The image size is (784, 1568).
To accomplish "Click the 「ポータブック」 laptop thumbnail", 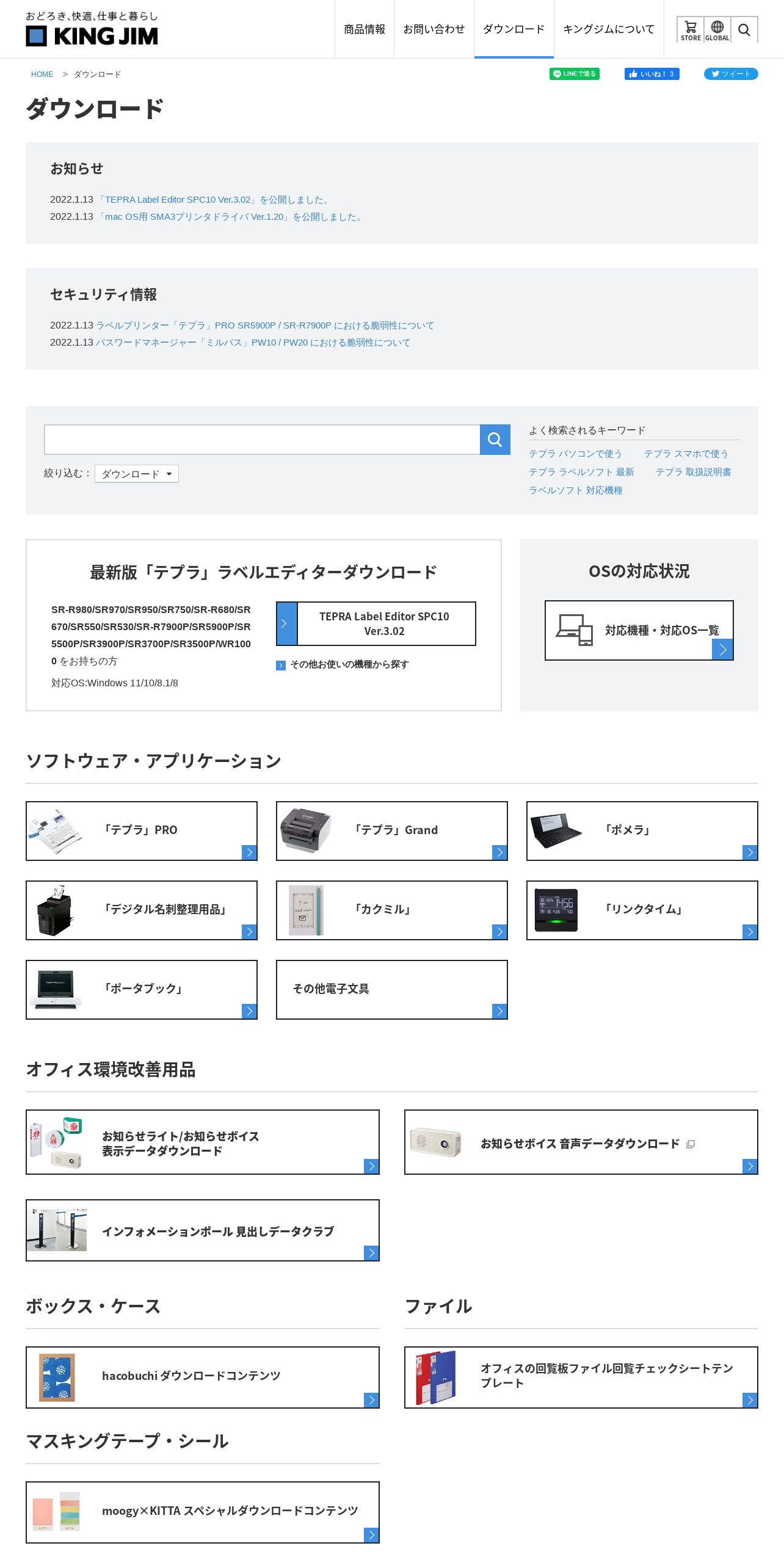I will [56, 990].
